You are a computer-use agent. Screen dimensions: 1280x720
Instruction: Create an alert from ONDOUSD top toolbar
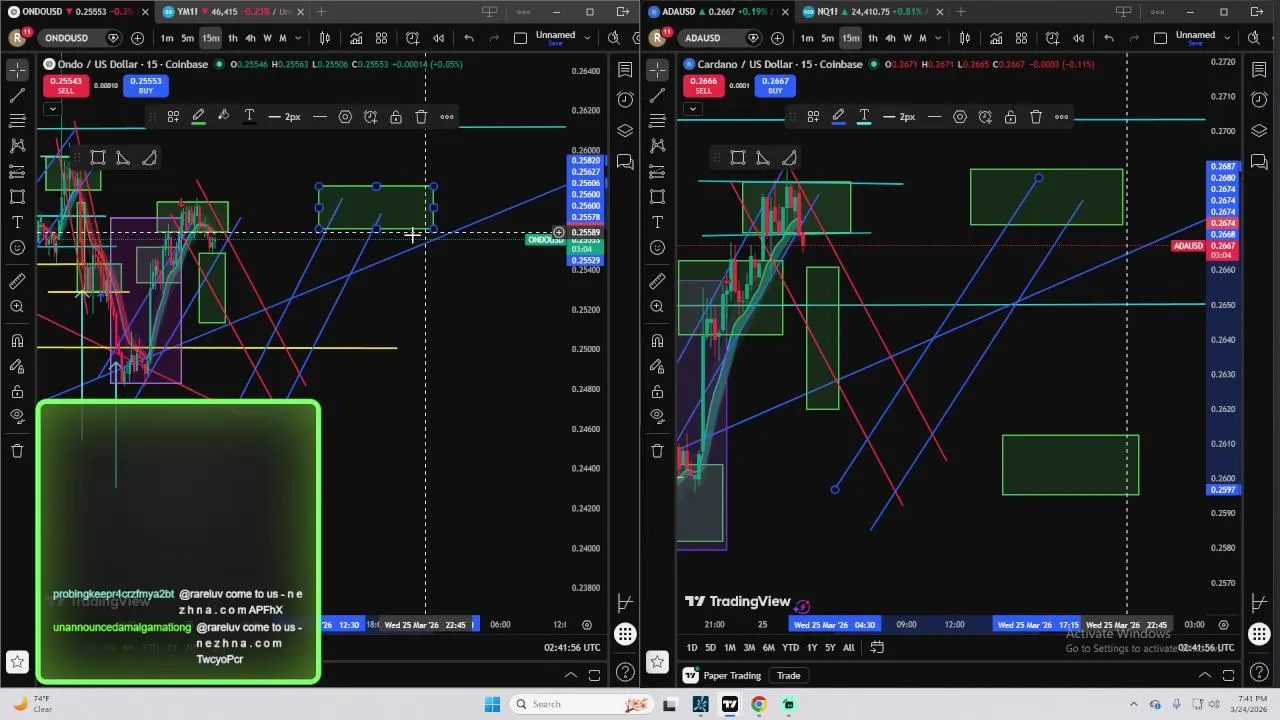tap(412, 38)
